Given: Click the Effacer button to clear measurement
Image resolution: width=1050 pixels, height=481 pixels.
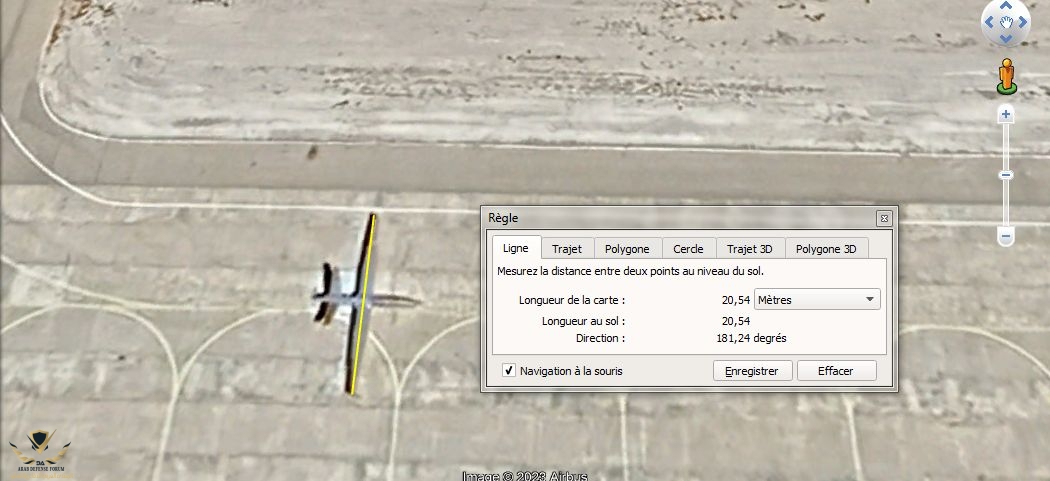Looking at the screenshot, I should 836,370.
